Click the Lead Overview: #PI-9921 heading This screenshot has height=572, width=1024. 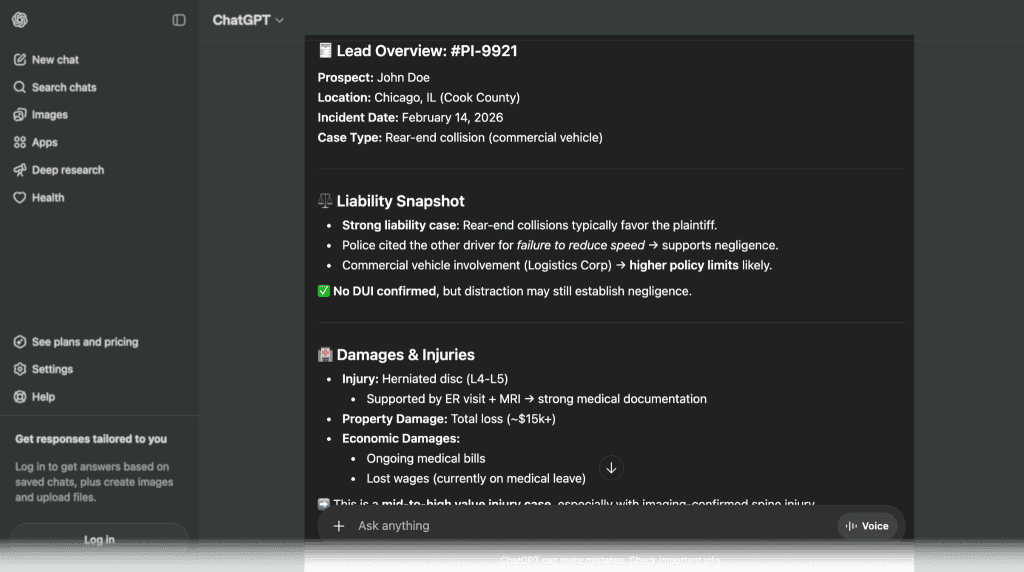[x=417, y=51]
